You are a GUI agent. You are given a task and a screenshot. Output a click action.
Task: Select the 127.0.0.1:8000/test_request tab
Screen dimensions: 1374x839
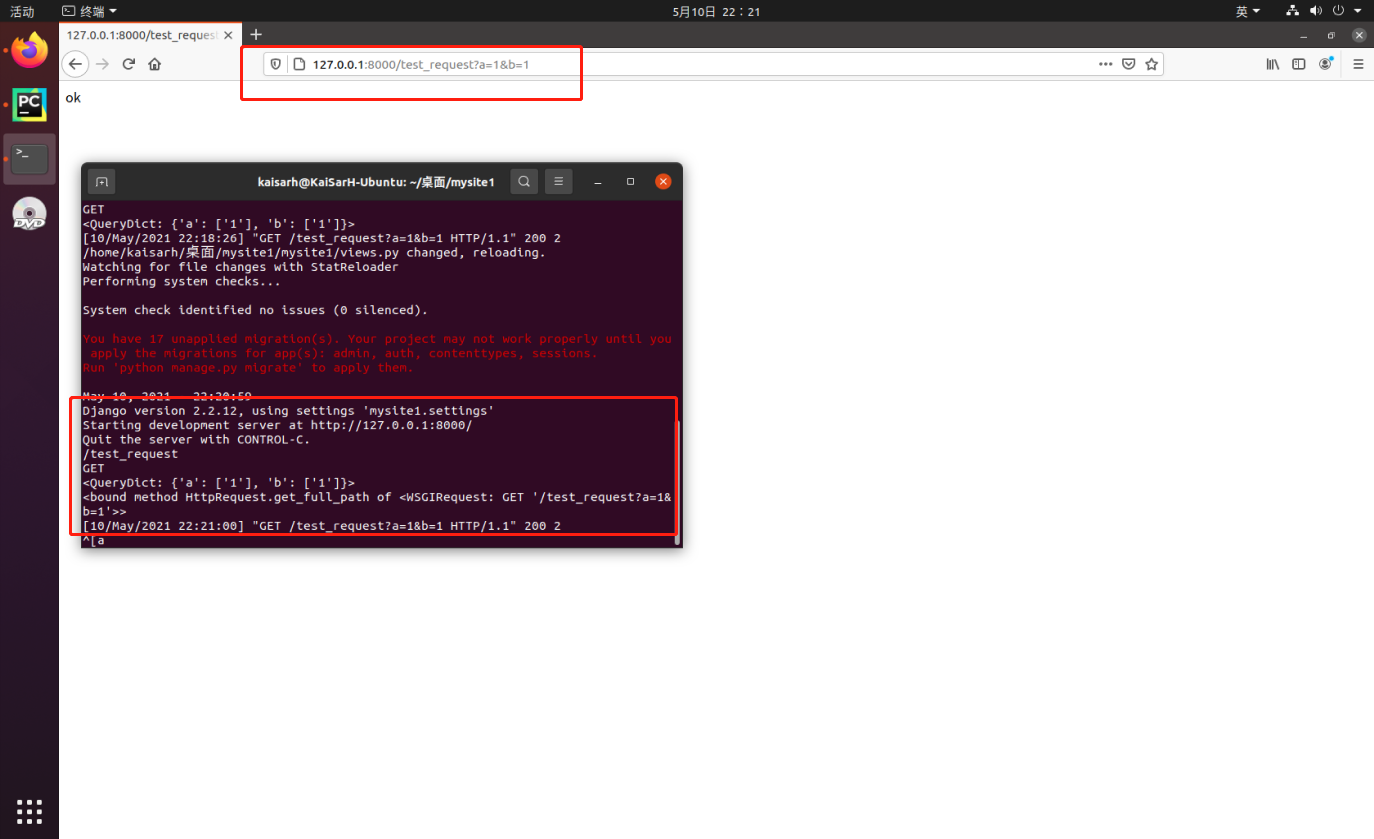coord(148,35)
